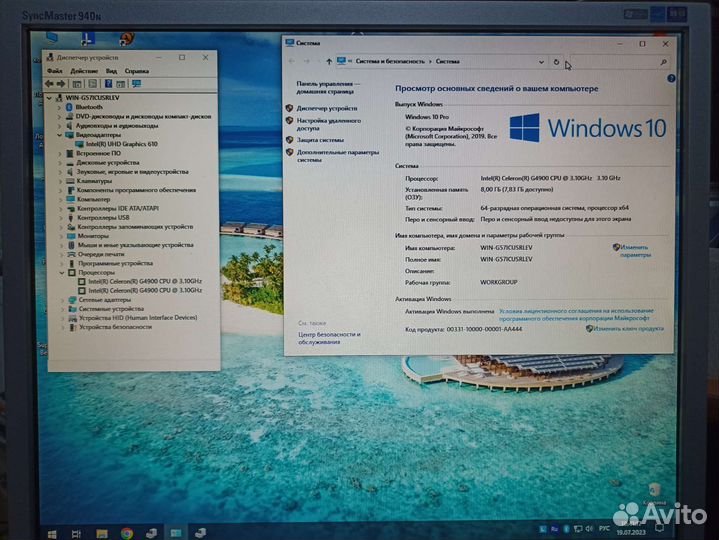This screenshot has width=719, height=540.
Task: Select Очереди печати tree item
Action: pyautogui.click(x=101, y=254)
